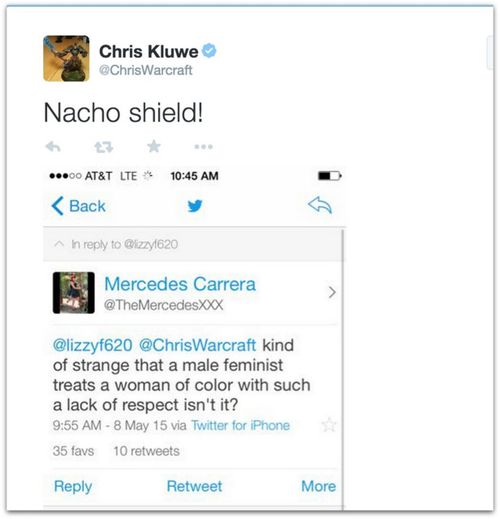The image size is (500, 519).
Task: Tap the battery indicator in status bar
Action: pos(330,176)
